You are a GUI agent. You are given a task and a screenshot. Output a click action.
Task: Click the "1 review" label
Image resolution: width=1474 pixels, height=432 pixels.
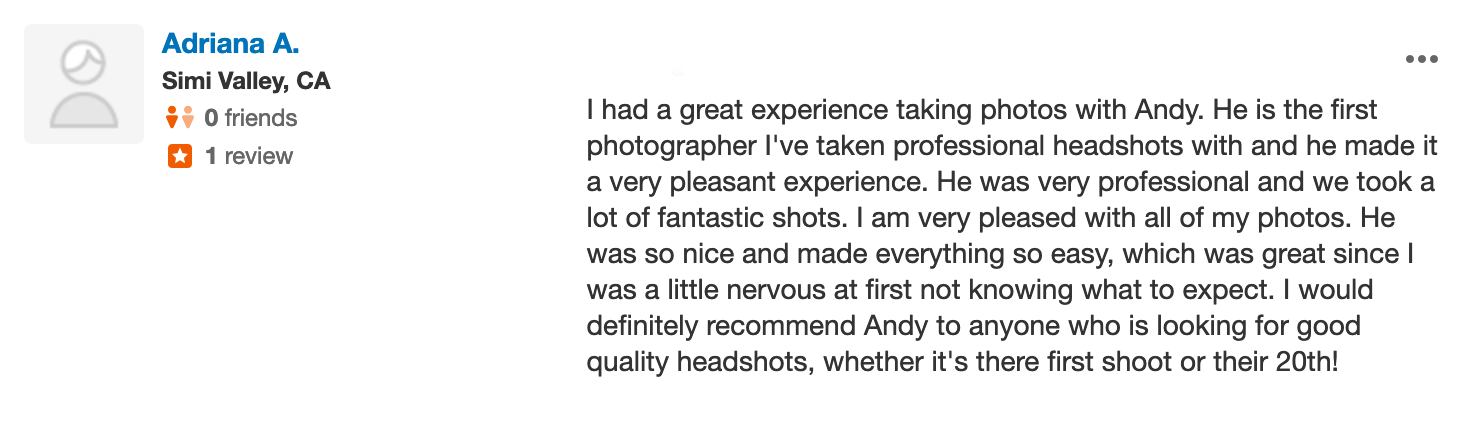click(249, 156)
